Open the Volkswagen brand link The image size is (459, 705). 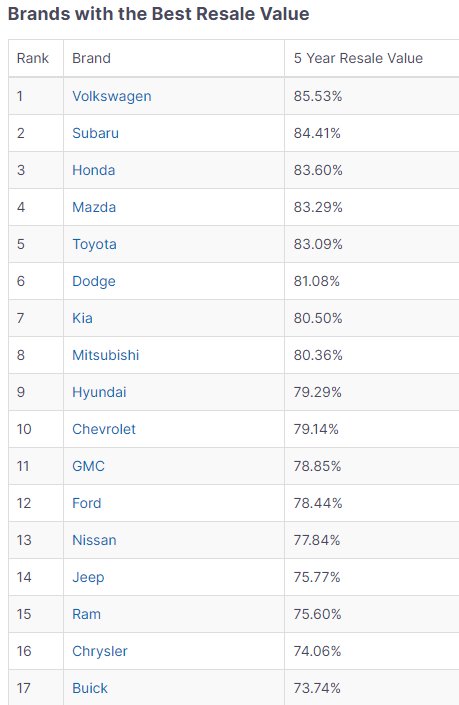pos(111,96)
